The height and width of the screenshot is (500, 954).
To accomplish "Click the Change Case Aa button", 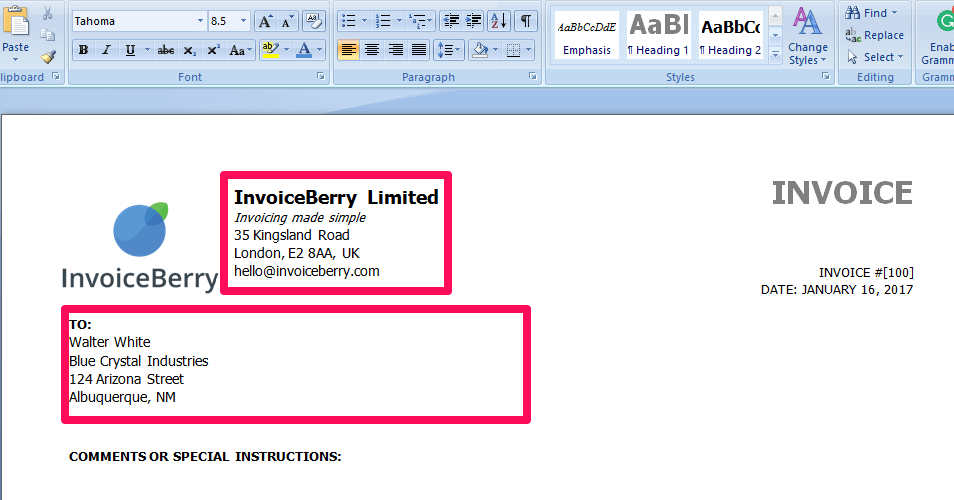I will [x=240, y=50].
